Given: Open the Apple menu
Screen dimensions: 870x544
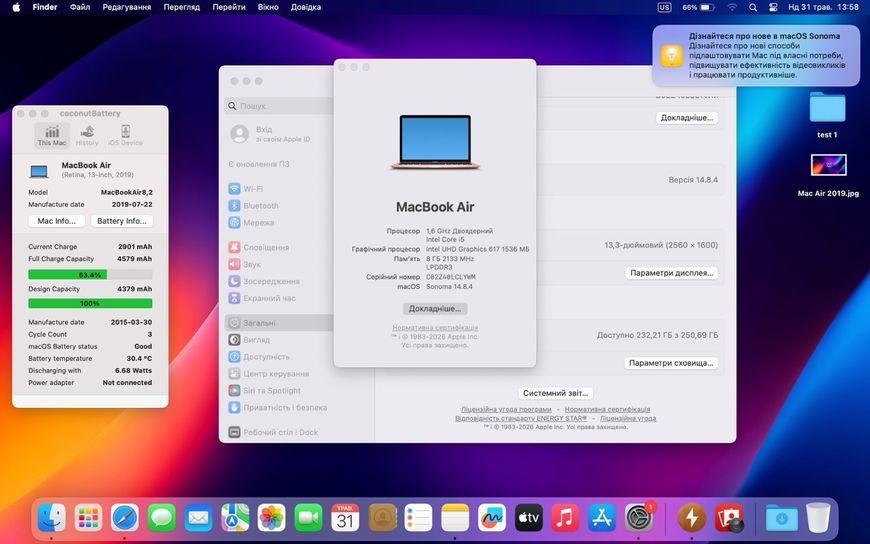Looking at the screenshot, I should (16, 7).
